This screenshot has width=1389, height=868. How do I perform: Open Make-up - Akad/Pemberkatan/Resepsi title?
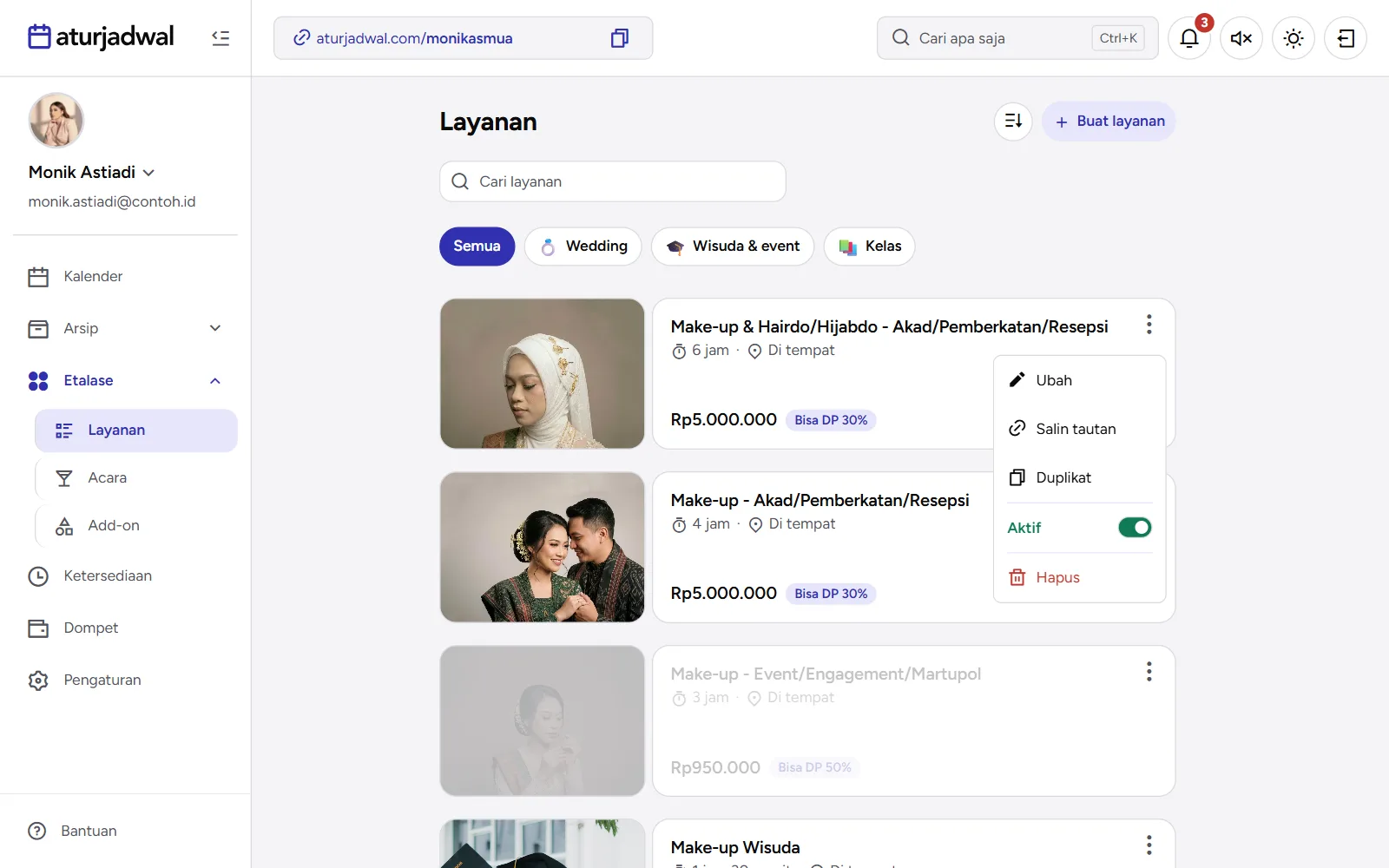[820, 500]
